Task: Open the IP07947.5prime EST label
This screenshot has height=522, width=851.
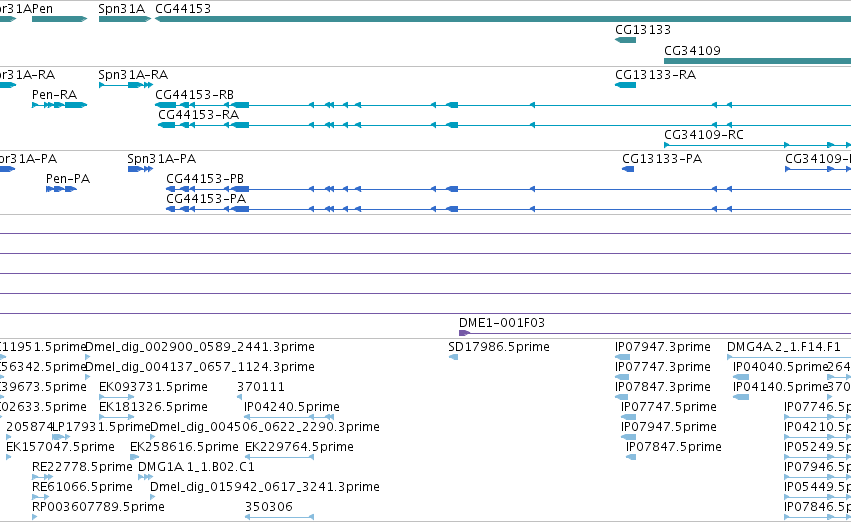Action: point(669,427)
